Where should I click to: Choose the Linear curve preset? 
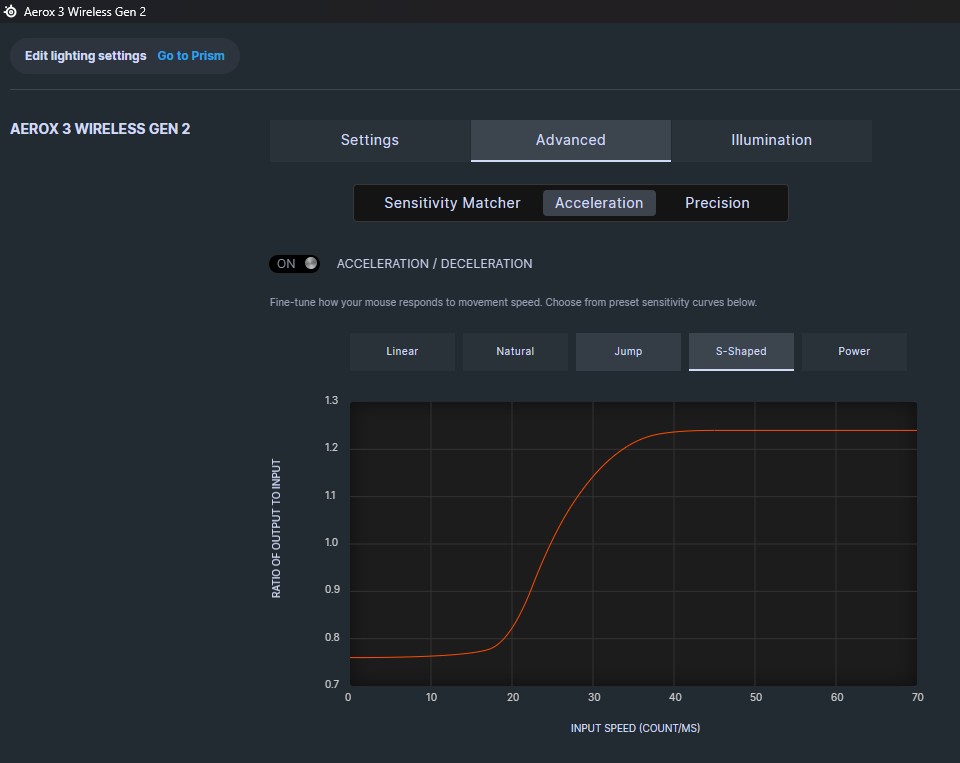(x=402, y=351)
